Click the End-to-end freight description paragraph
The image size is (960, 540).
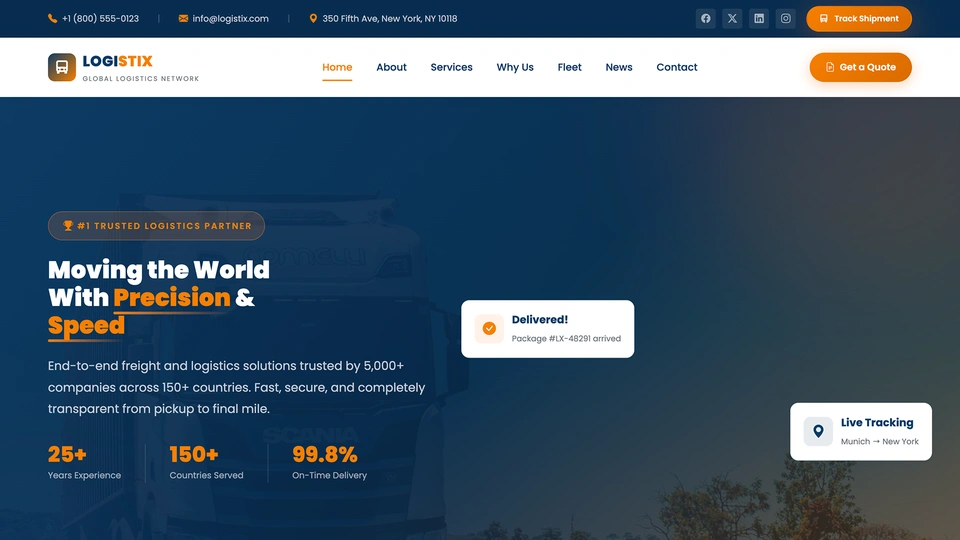coord(236,387)
